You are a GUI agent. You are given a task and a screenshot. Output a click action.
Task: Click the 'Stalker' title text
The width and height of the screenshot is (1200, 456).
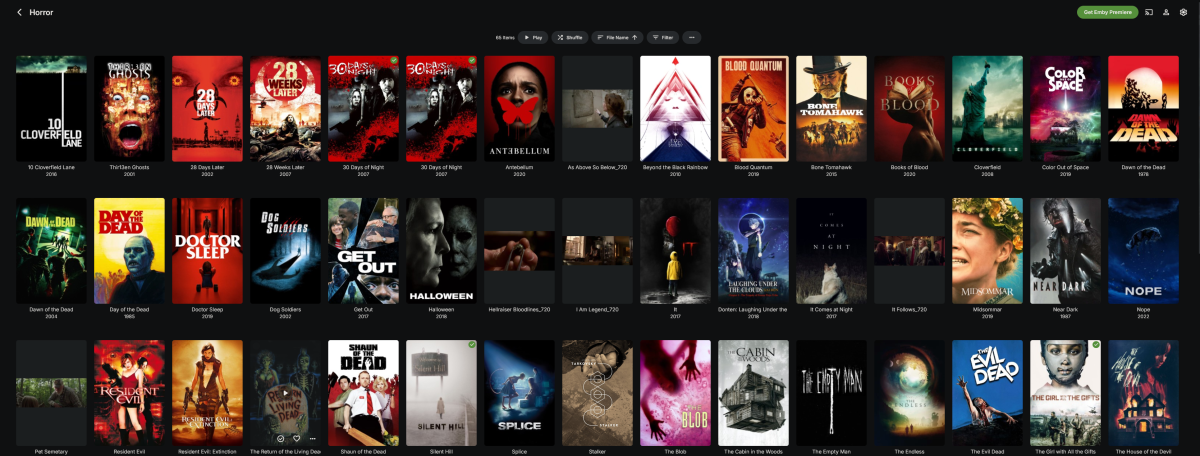597,452
